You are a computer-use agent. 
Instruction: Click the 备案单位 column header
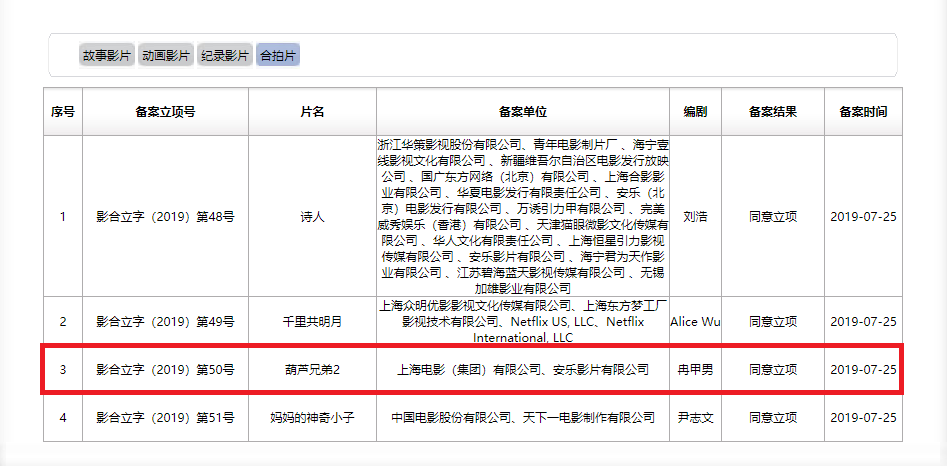click(x=523, y=112)
